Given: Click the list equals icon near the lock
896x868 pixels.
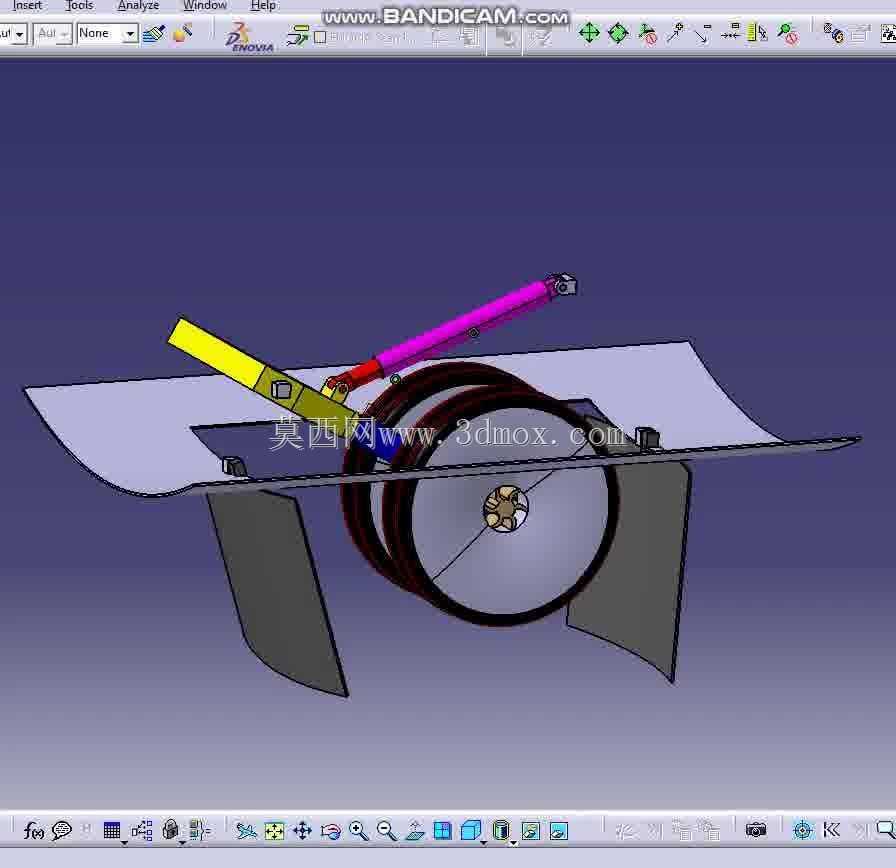Looking at the screenshot, I should pos(199,830).
